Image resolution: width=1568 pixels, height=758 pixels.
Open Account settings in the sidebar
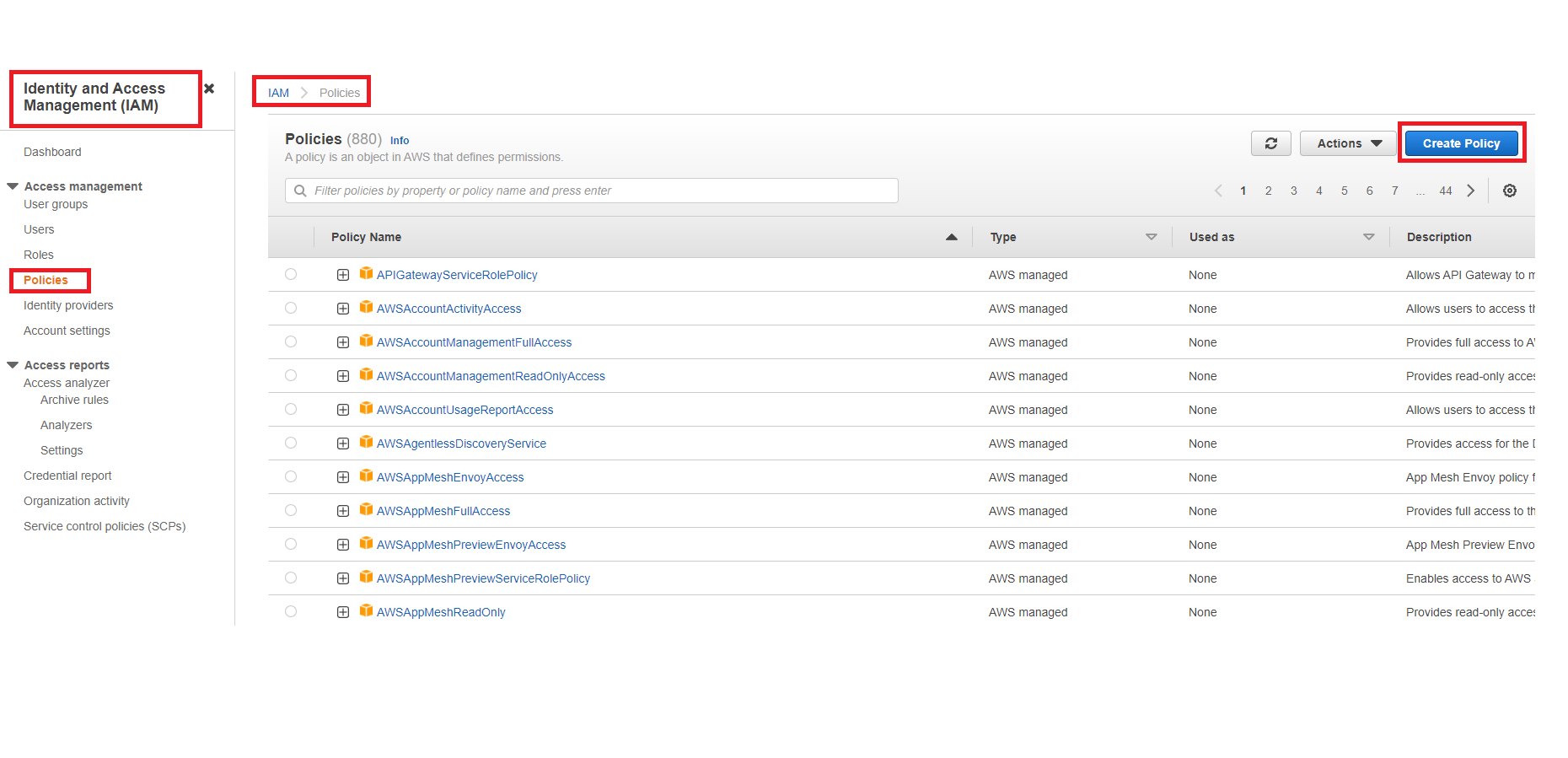point(67,331)
